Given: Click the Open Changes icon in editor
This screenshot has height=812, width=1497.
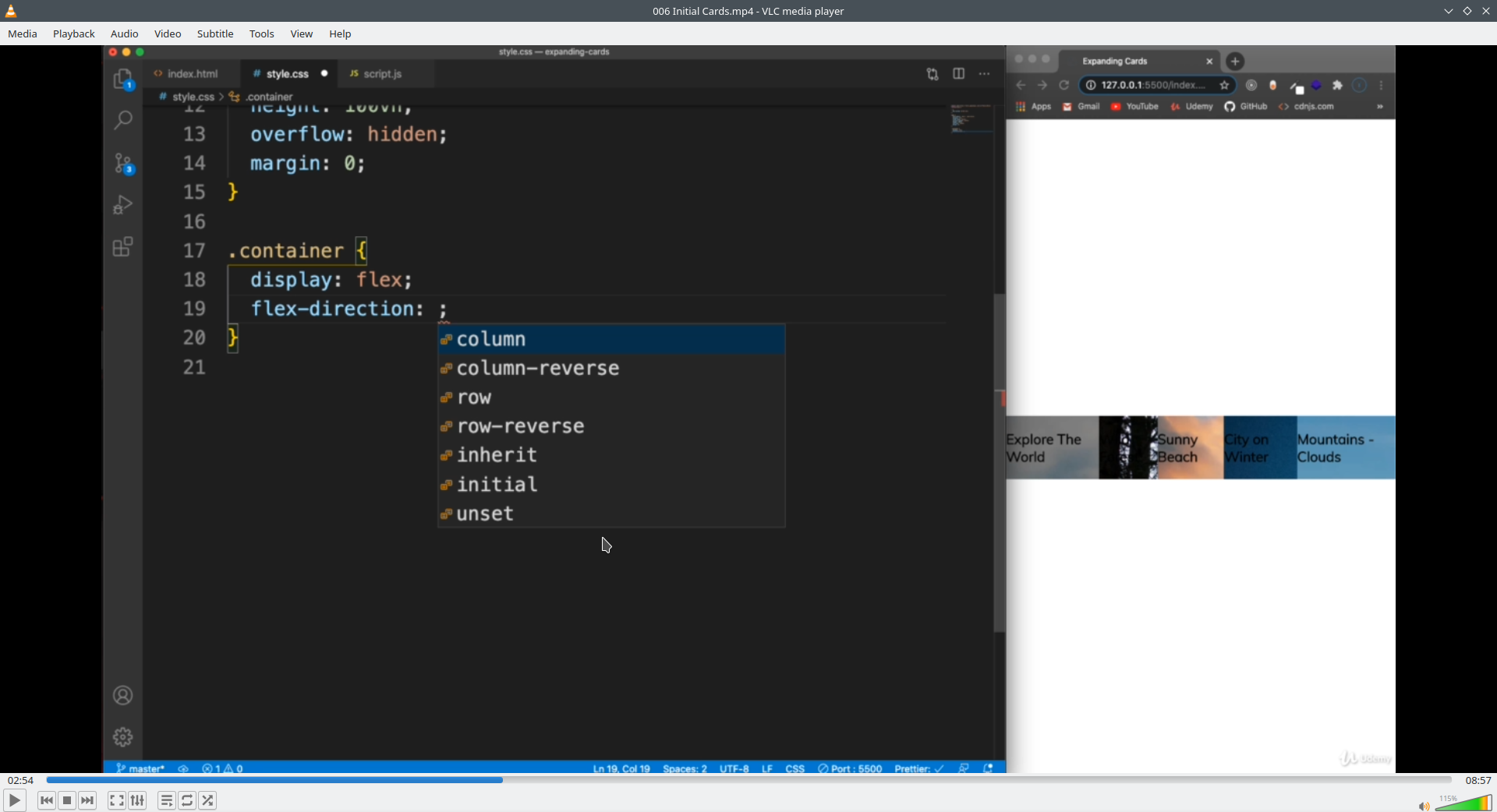Looking at the screenshot, I should coord(933,74).
